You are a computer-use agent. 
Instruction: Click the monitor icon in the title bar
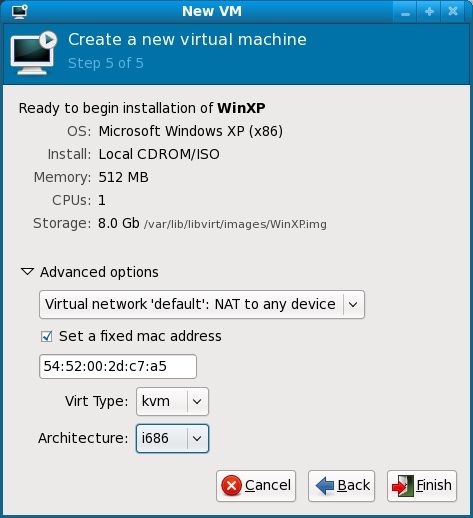click(20, 12)
